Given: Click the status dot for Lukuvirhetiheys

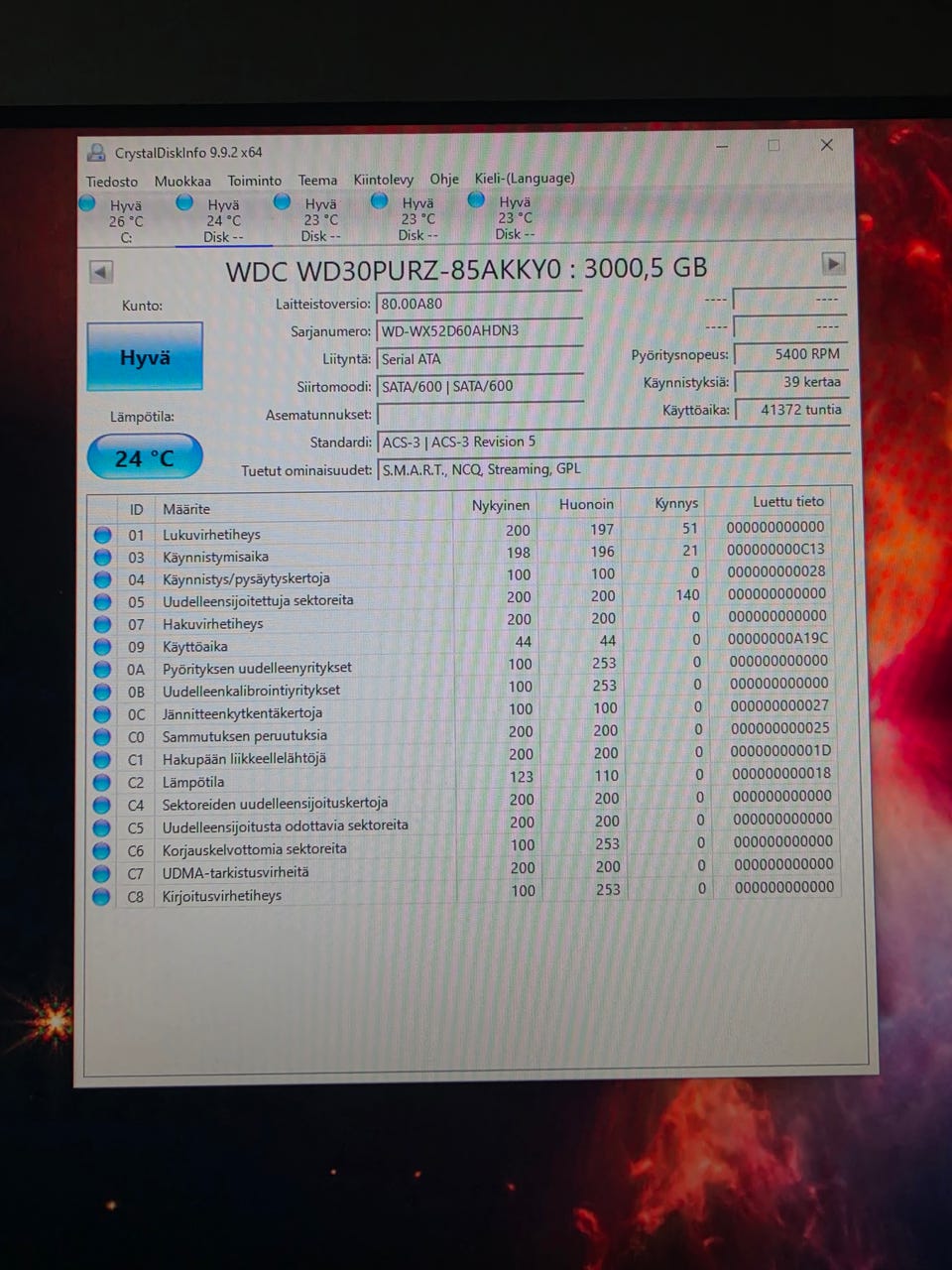Looking at the screenshot, I should [x=102, y=535].
